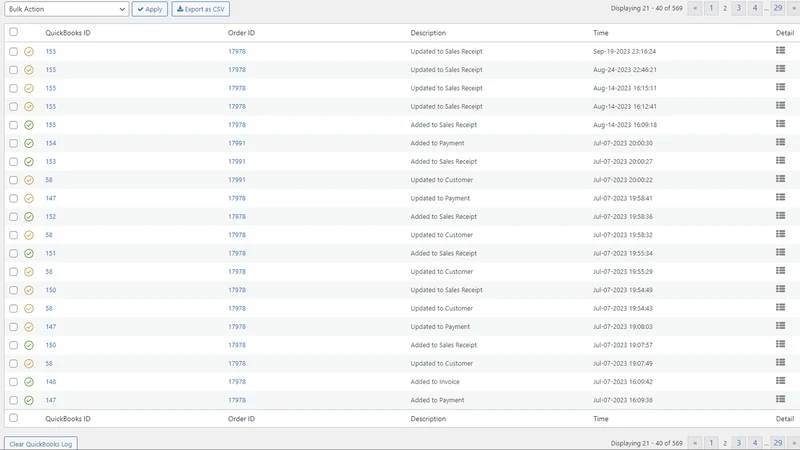This screenshot has width=800, height=450.
Task: Show detail of Jul-07-2023 19:54:43 entry
Action: [780, 307]
